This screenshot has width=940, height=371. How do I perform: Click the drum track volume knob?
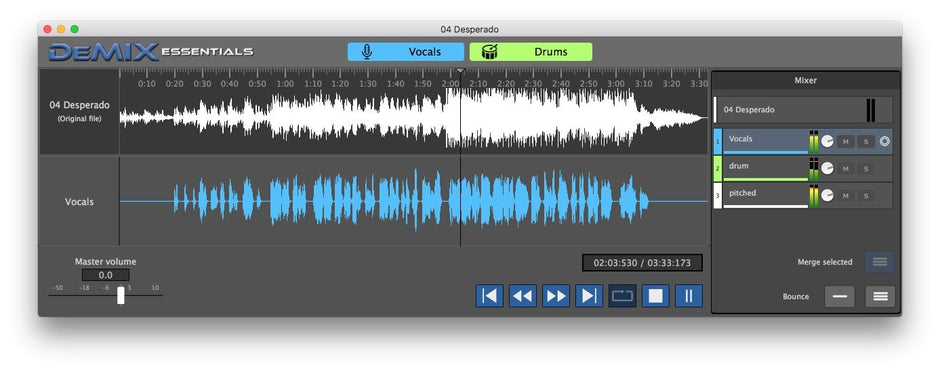point(827,168)
